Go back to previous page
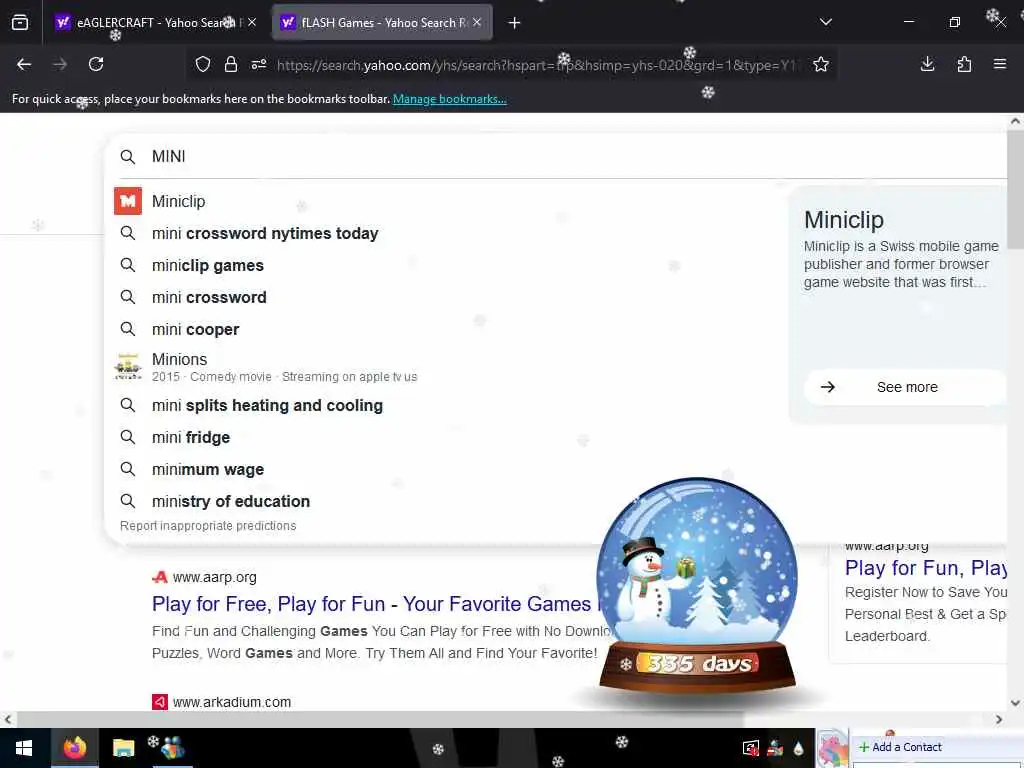The width and height of the screenshot is (1024, 768). (24, 64)
